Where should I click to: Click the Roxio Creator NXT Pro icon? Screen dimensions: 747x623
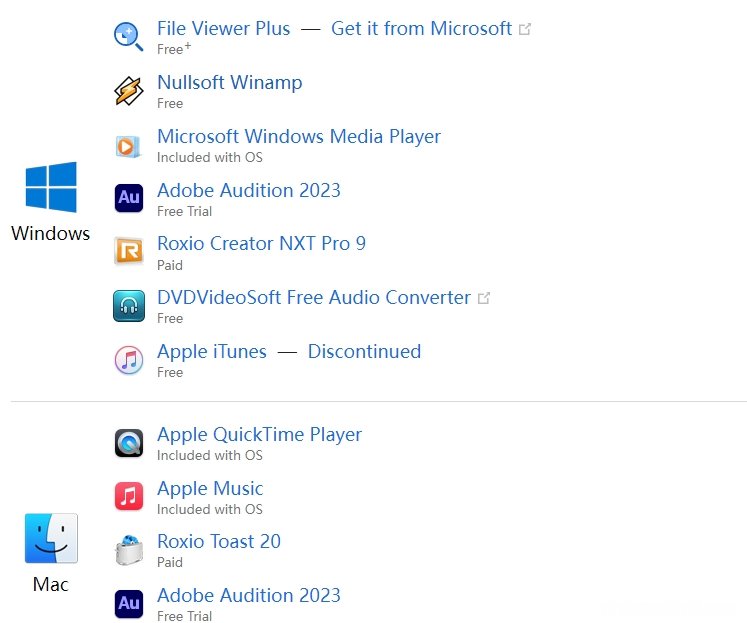pyautogui.click(x=129, y=251)
